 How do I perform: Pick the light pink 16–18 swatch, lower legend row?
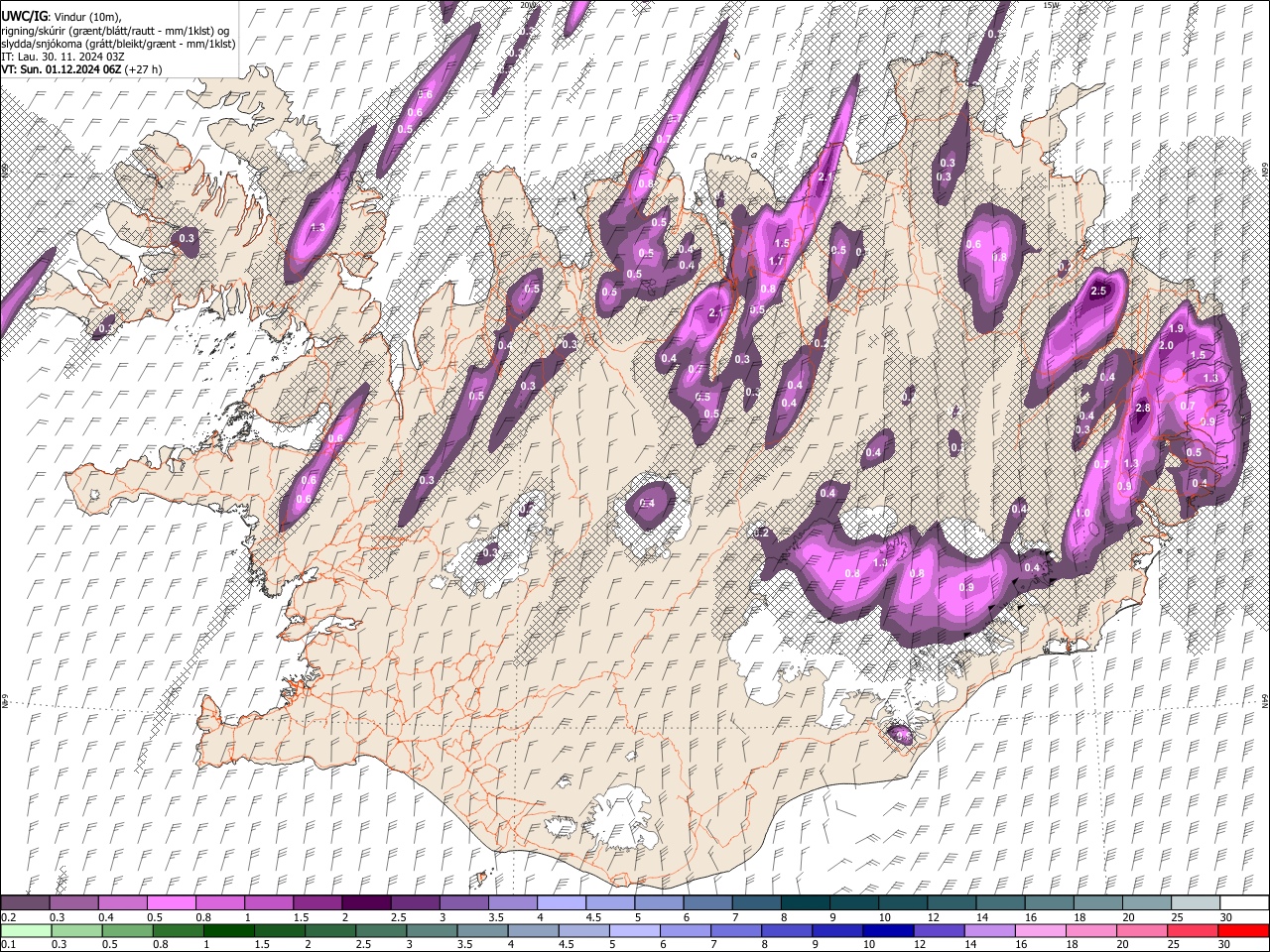click(x=1042, y=931)
